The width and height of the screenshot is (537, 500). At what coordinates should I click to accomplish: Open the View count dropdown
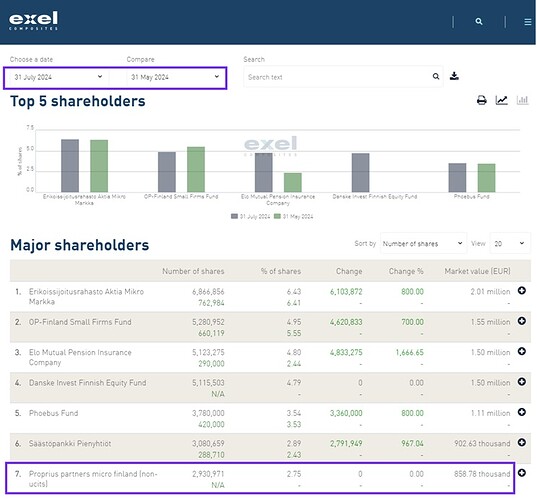[510, 243]
